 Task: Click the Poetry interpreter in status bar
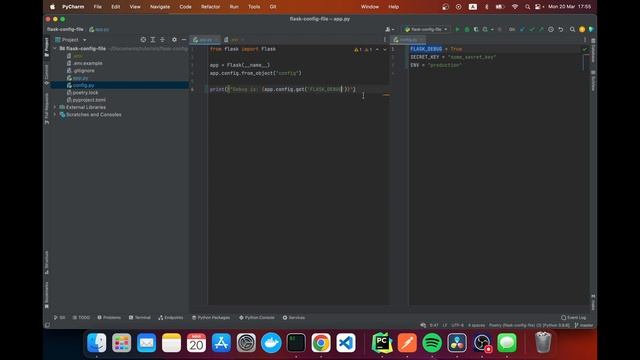[x=529, y=325]
